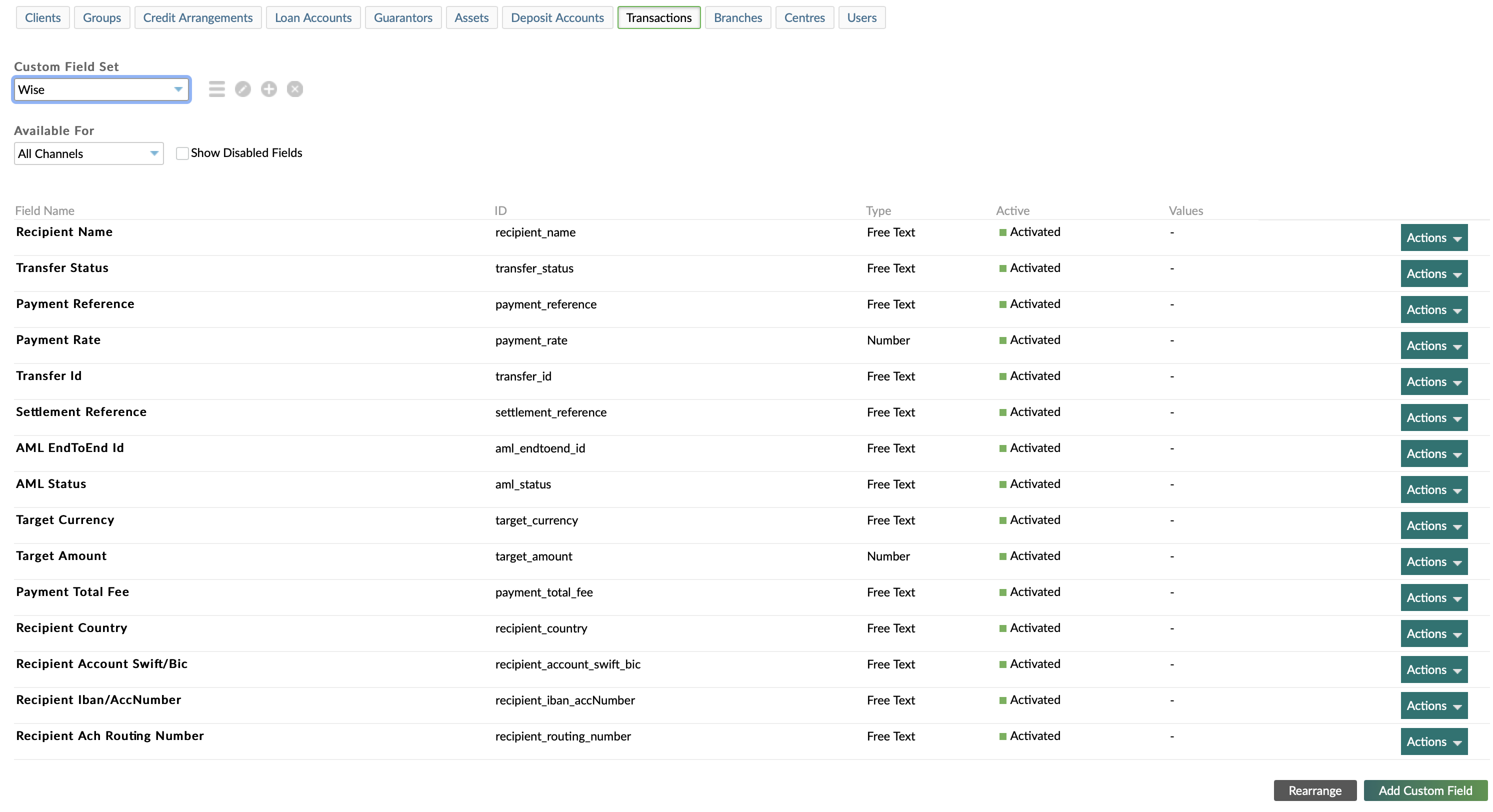Open the All Channels dropdown
1493x812 pixels.
[88, 153]
